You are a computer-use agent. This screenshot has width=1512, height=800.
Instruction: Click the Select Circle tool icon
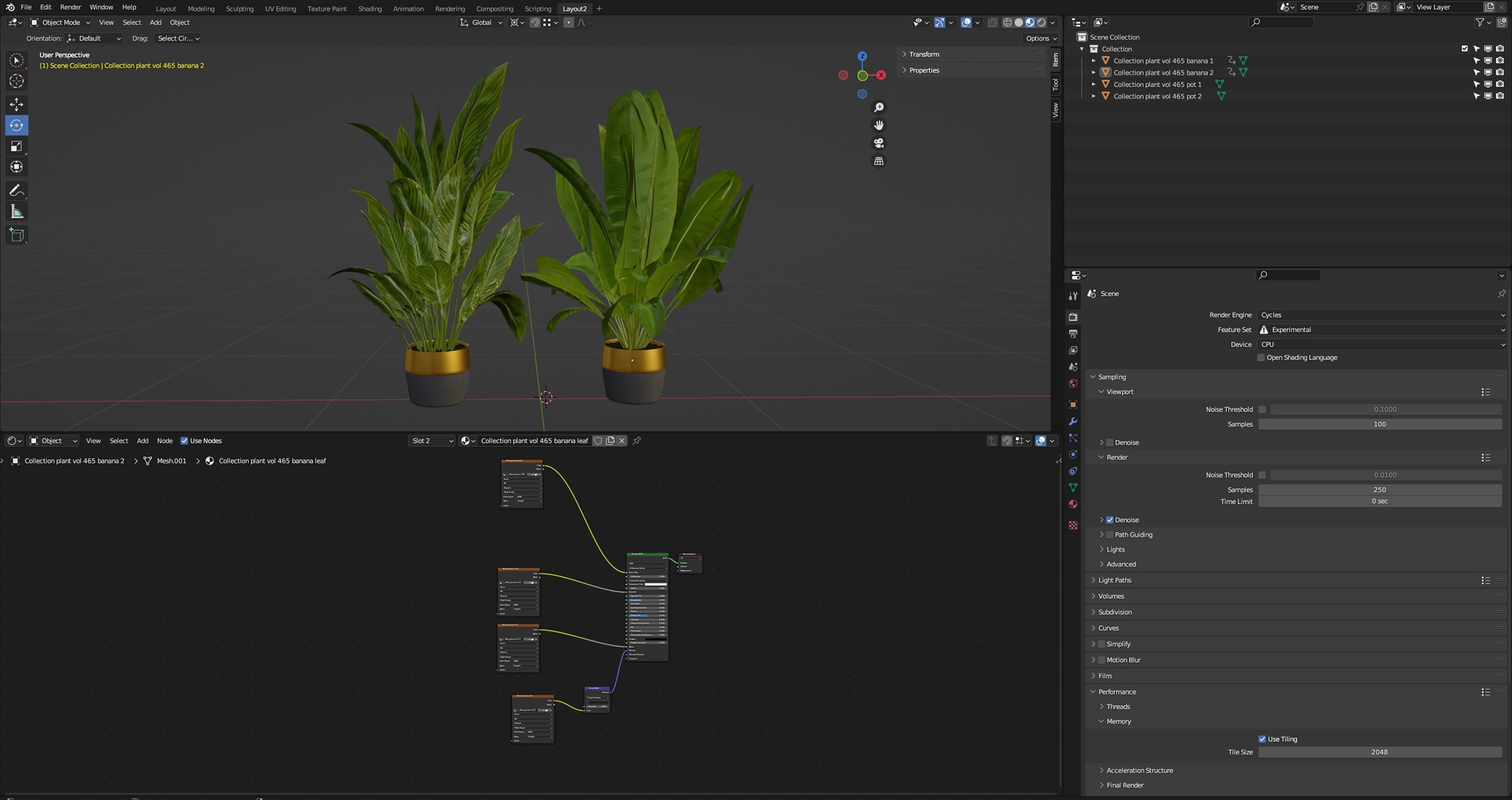[x=16, y=60]
